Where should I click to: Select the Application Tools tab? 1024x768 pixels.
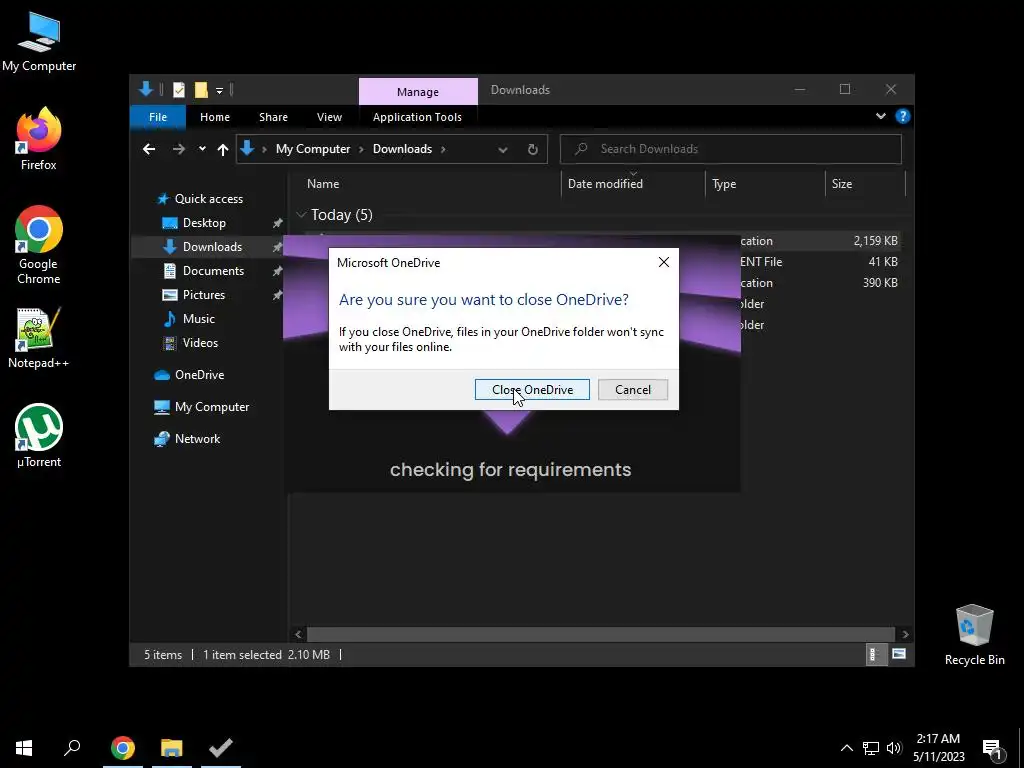coord(417,117)
